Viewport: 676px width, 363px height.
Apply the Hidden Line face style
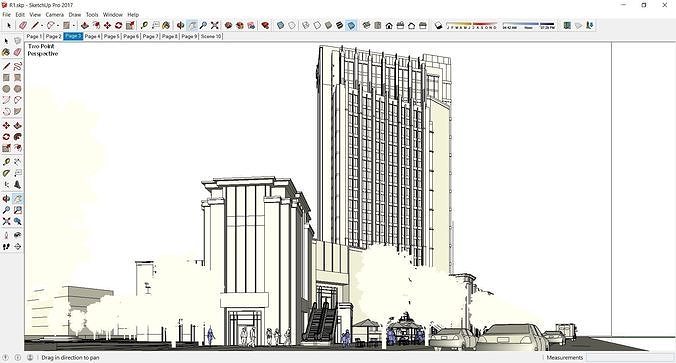coord(317,25)
